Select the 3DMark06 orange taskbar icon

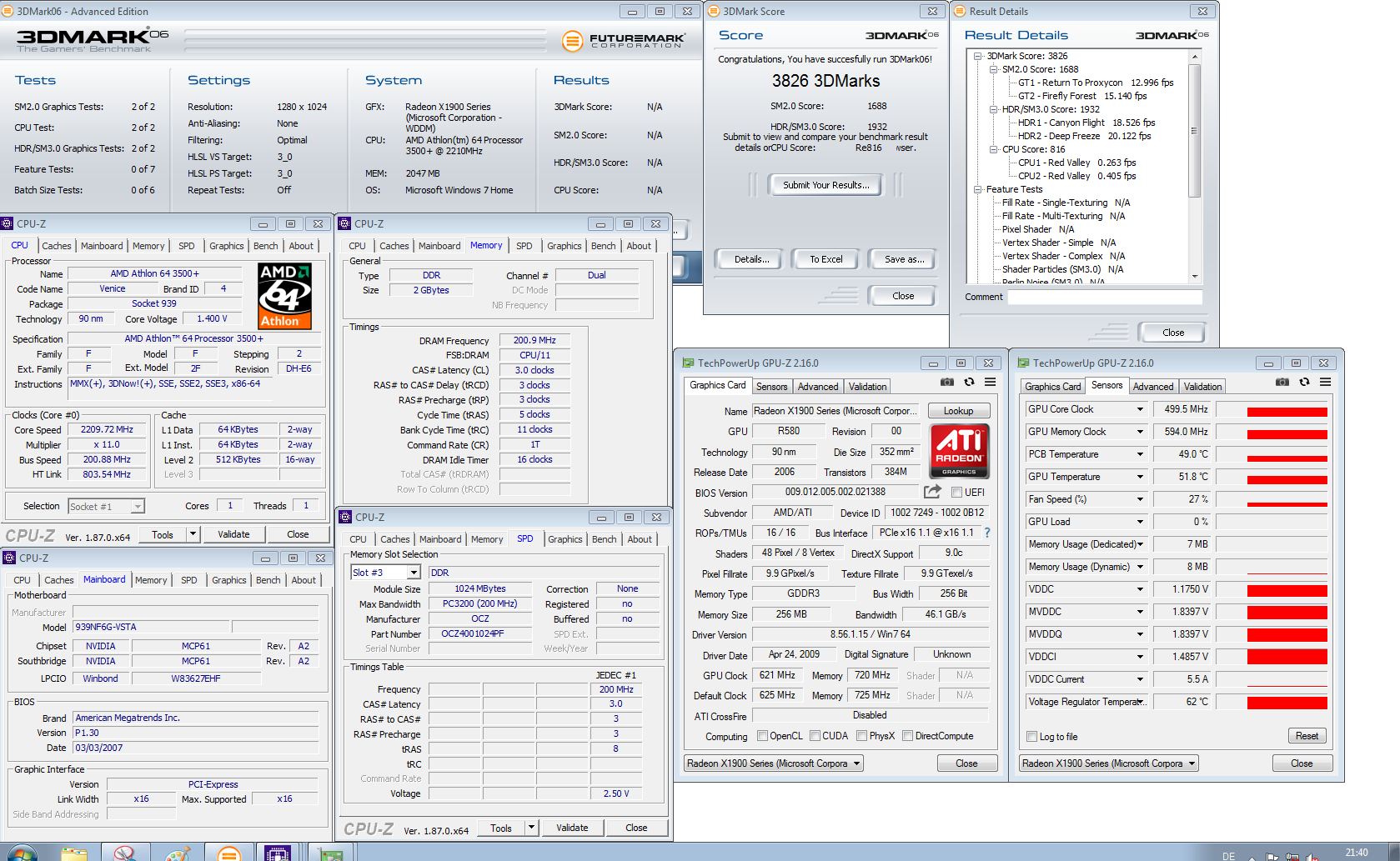[228, 853]
